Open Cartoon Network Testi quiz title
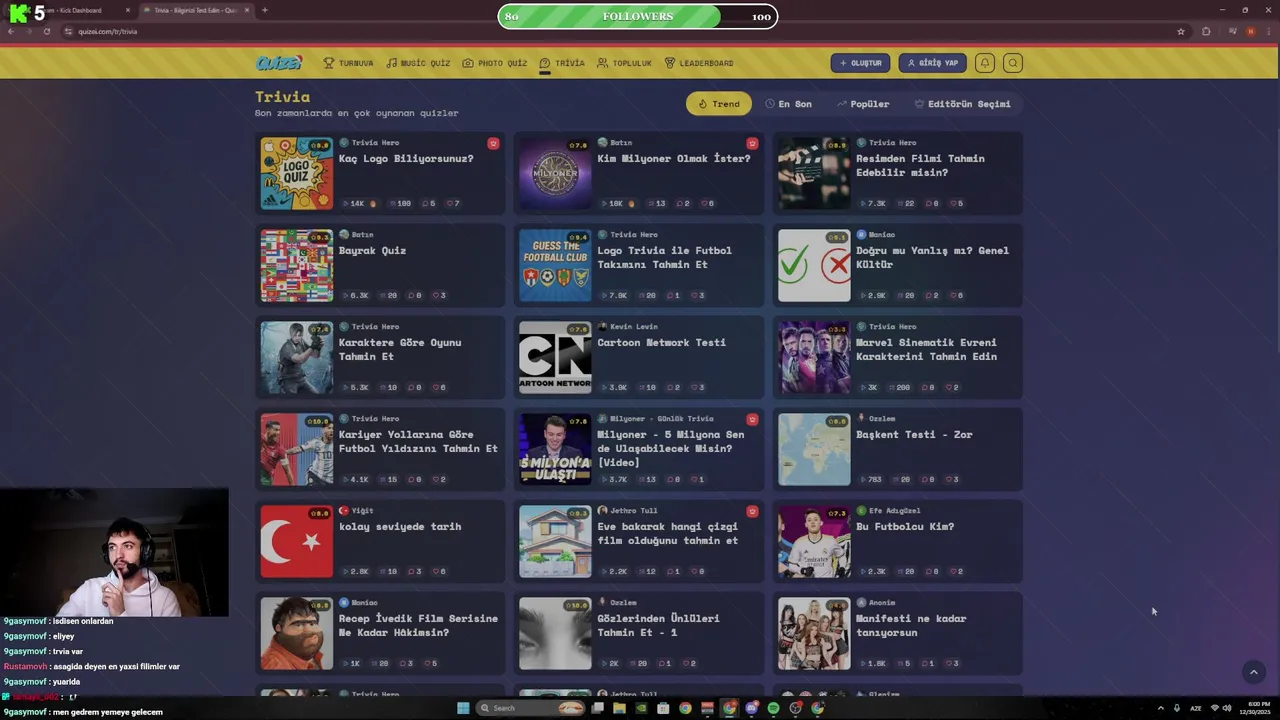 click(x=661, y=342)
